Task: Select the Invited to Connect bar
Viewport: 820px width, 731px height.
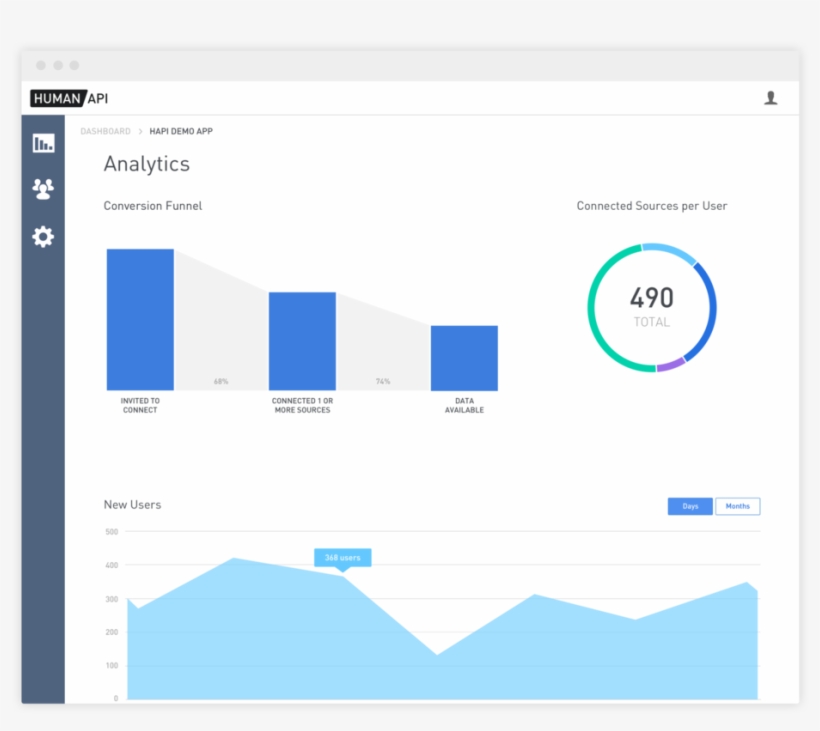Action: pyautogui.click(x=140, y=319)
